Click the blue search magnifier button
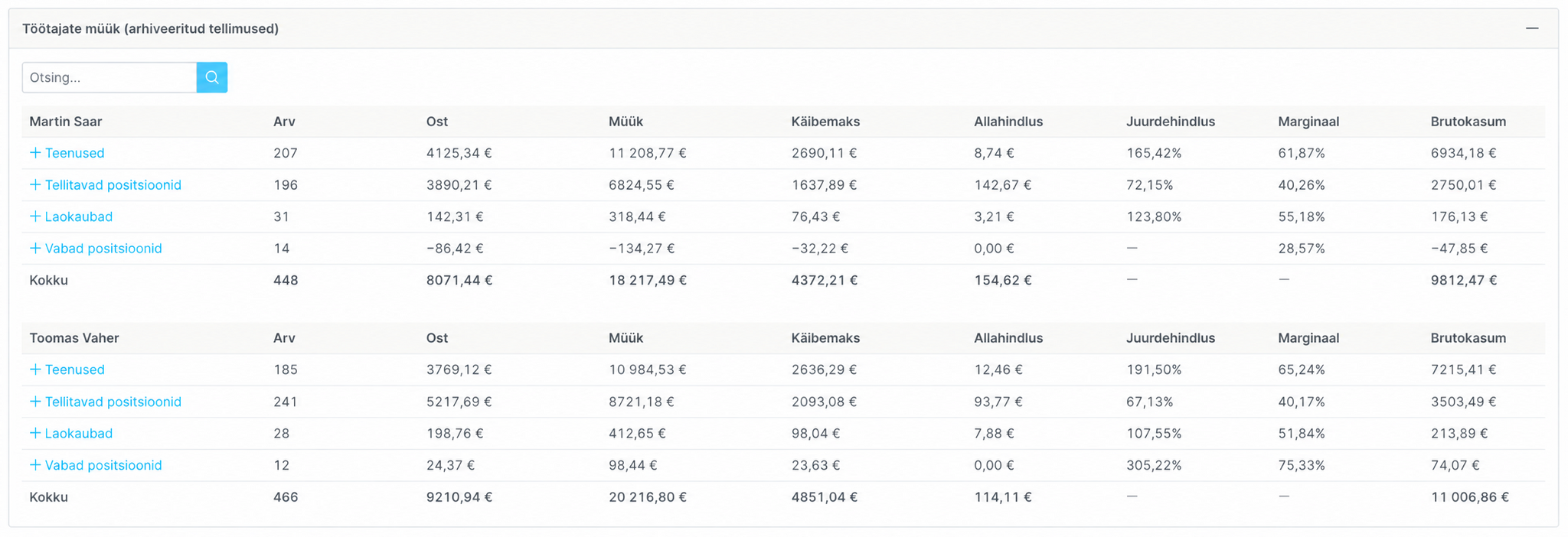1568x537 pixels. [x=212, y=77]
